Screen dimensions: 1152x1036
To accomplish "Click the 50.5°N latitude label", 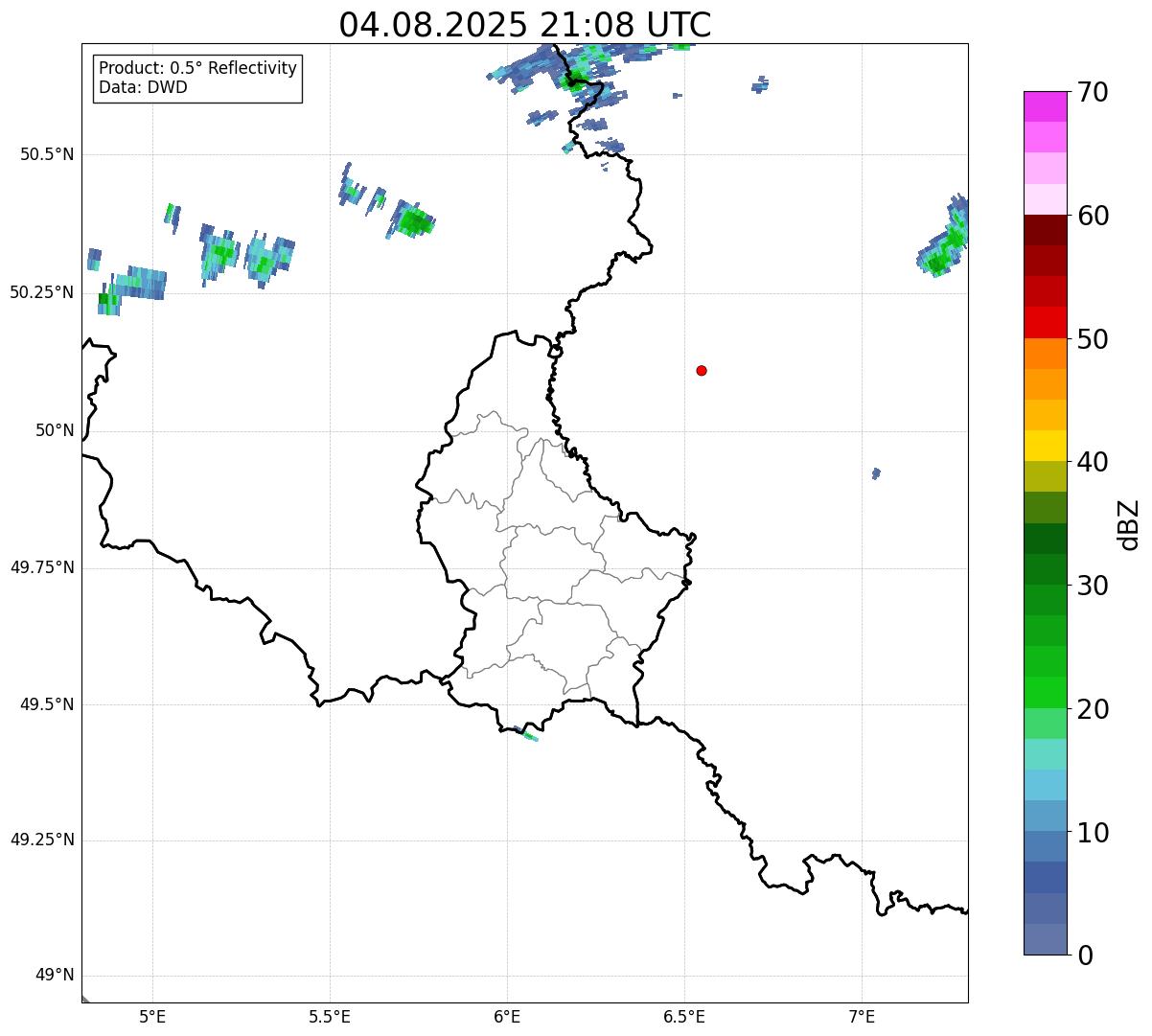I will (47, 154).
